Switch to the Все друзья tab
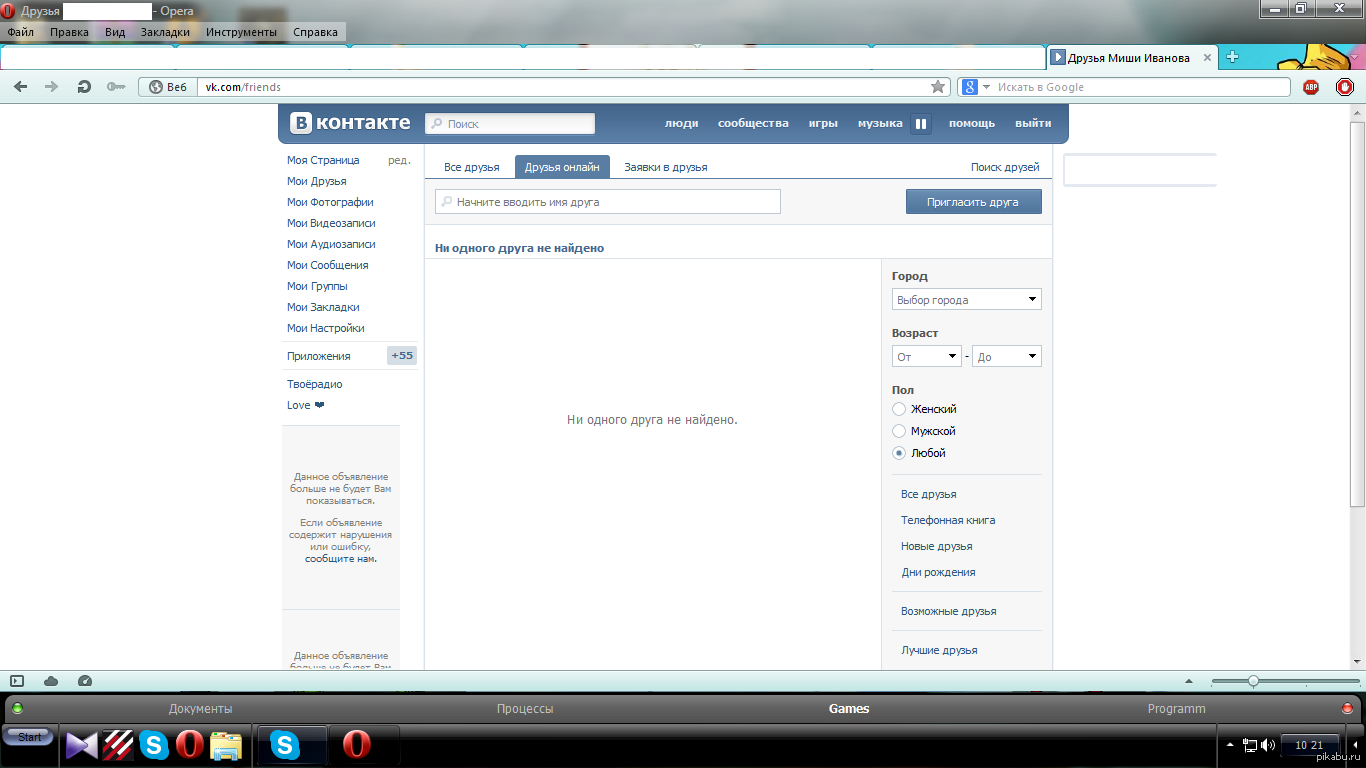Screen dimensions: 1366x768 tap(471, 167)
